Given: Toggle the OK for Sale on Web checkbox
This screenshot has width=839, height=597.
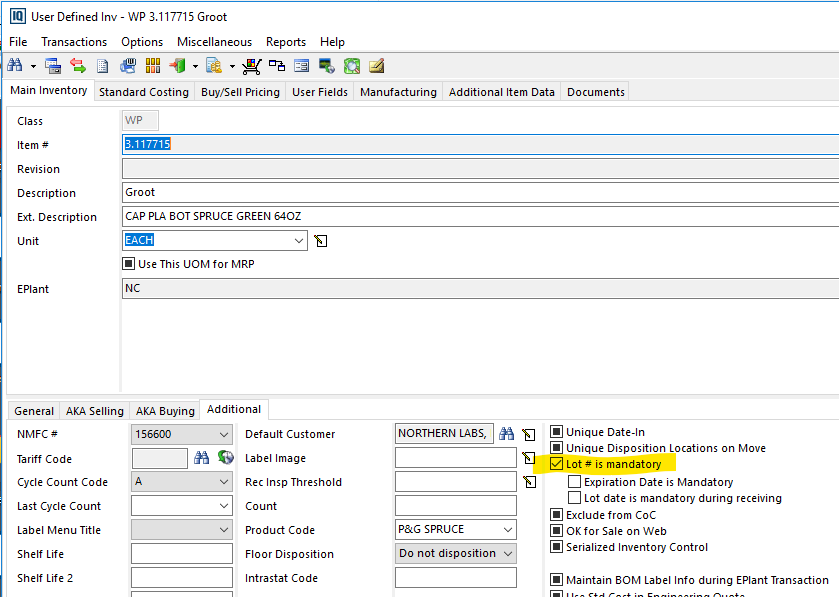Looking at the screenshot, I should click(556, 531).
